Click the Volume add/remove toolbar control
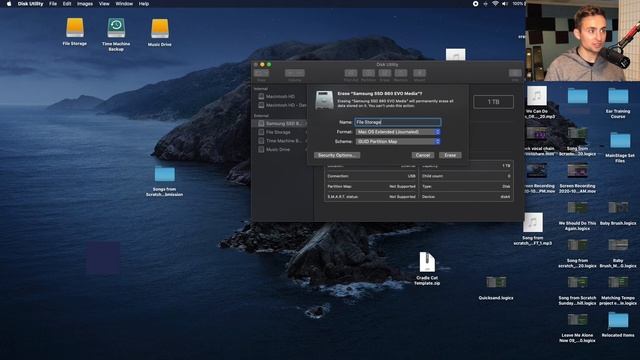The image size is (640, 360). (295, 73)
